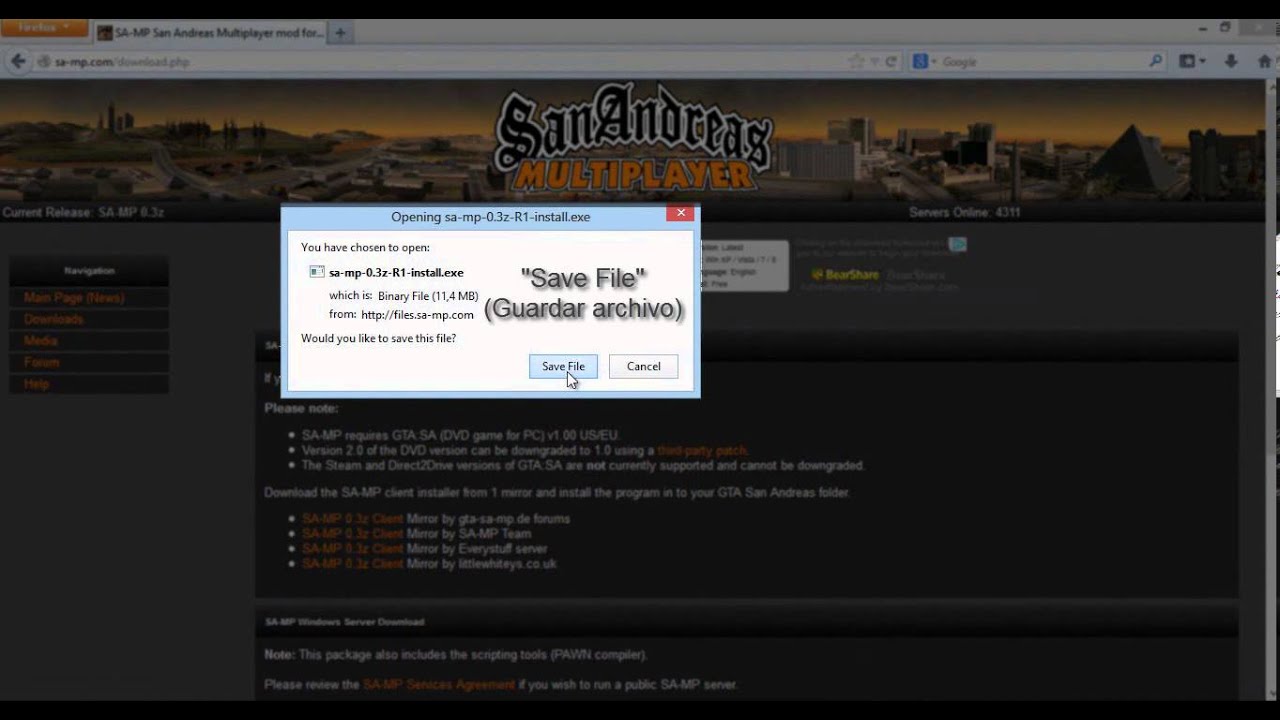1280x720 pixels.
Task: Open the third-party patch link
Action: (702, 451)
